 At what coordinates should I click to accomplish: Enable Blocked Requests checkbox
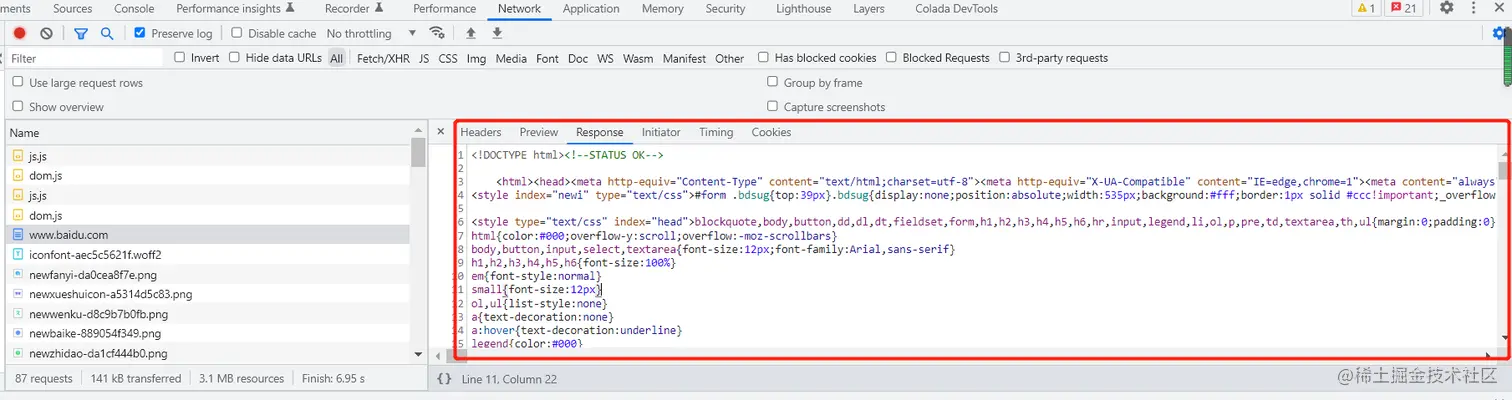pyautogui.click(x=892, y=58)
